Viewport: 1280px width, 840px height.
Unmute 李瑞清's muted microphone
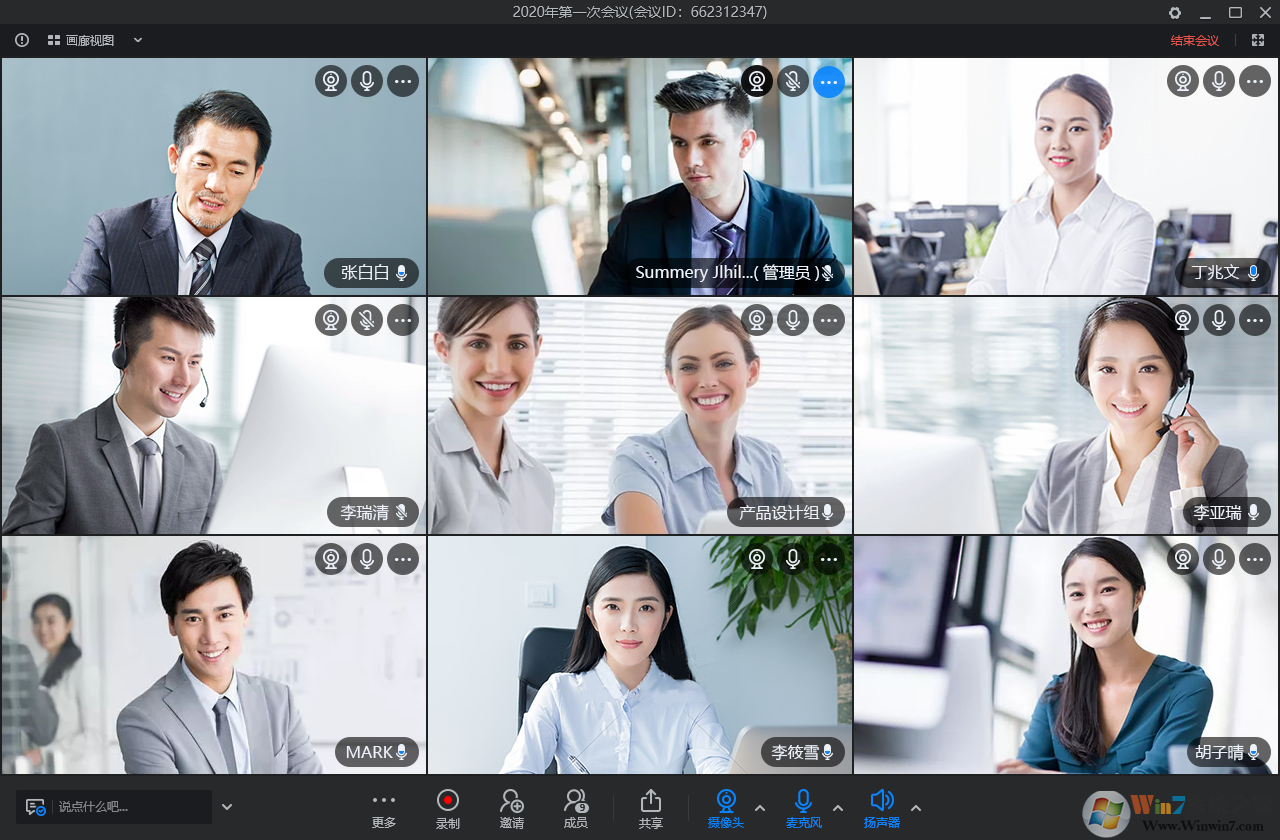pos(367,320)
